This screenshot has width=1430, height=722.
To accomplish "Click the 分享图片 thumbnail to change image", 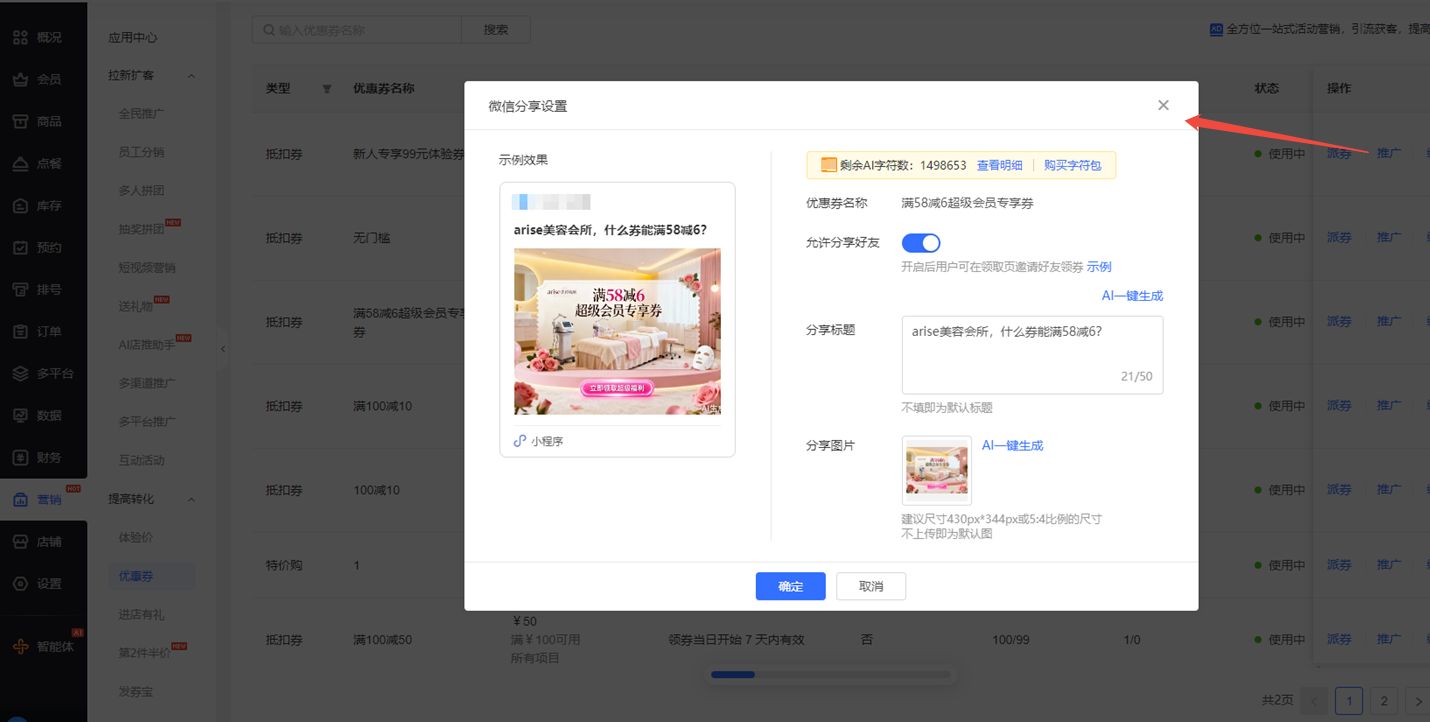I will click(x=936, y=470).
